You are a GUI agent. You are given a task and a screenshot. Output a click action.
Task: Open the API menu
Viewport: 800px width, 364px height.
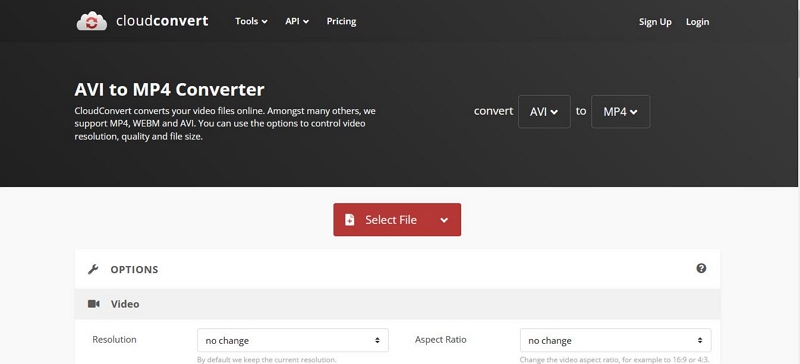pyautogui.click(x=297, y=21)
